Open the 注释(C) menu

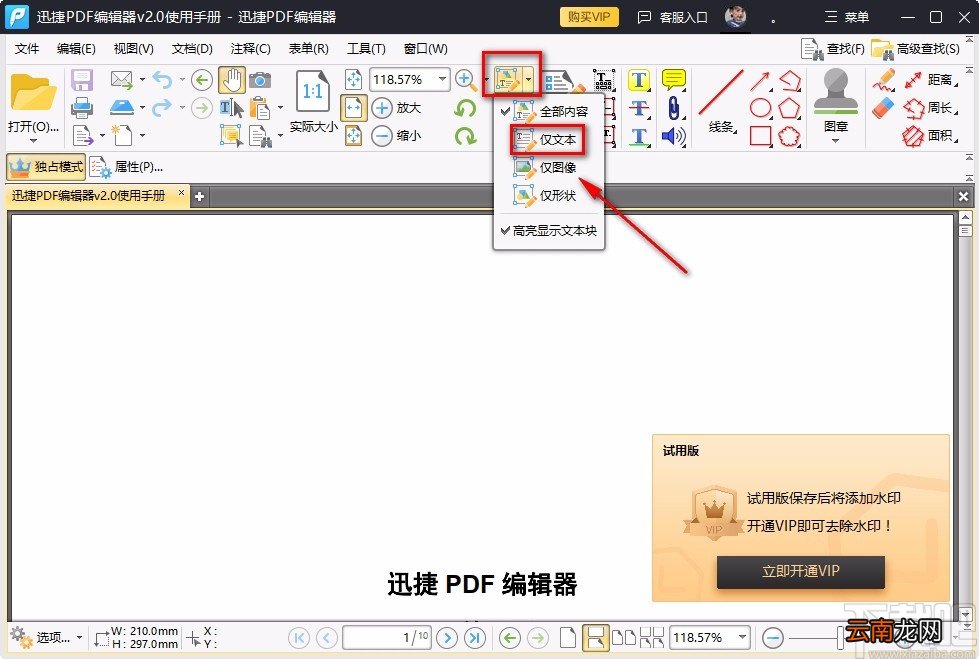[250, 49]
